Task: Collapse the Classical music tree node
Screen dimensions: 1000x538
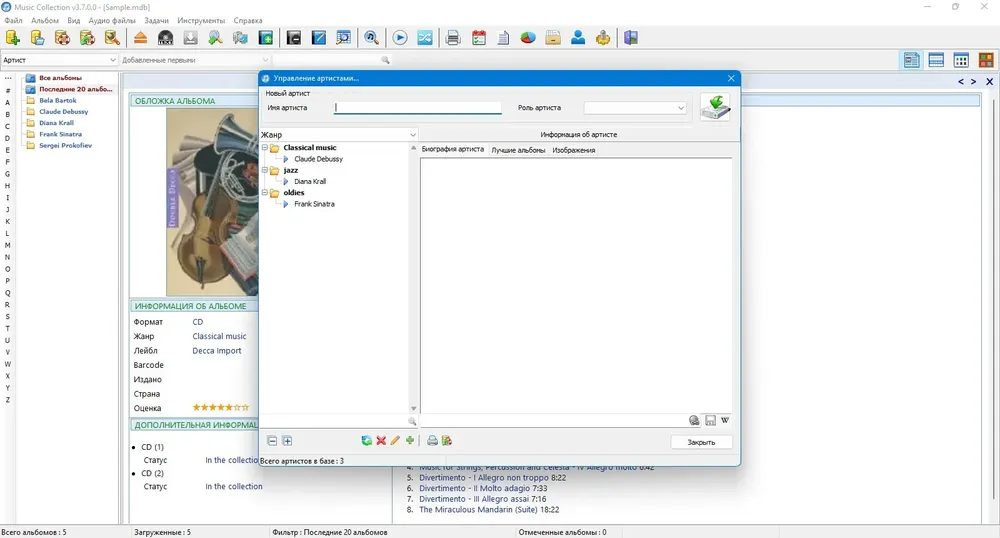Action: click(x=265, y=148)
